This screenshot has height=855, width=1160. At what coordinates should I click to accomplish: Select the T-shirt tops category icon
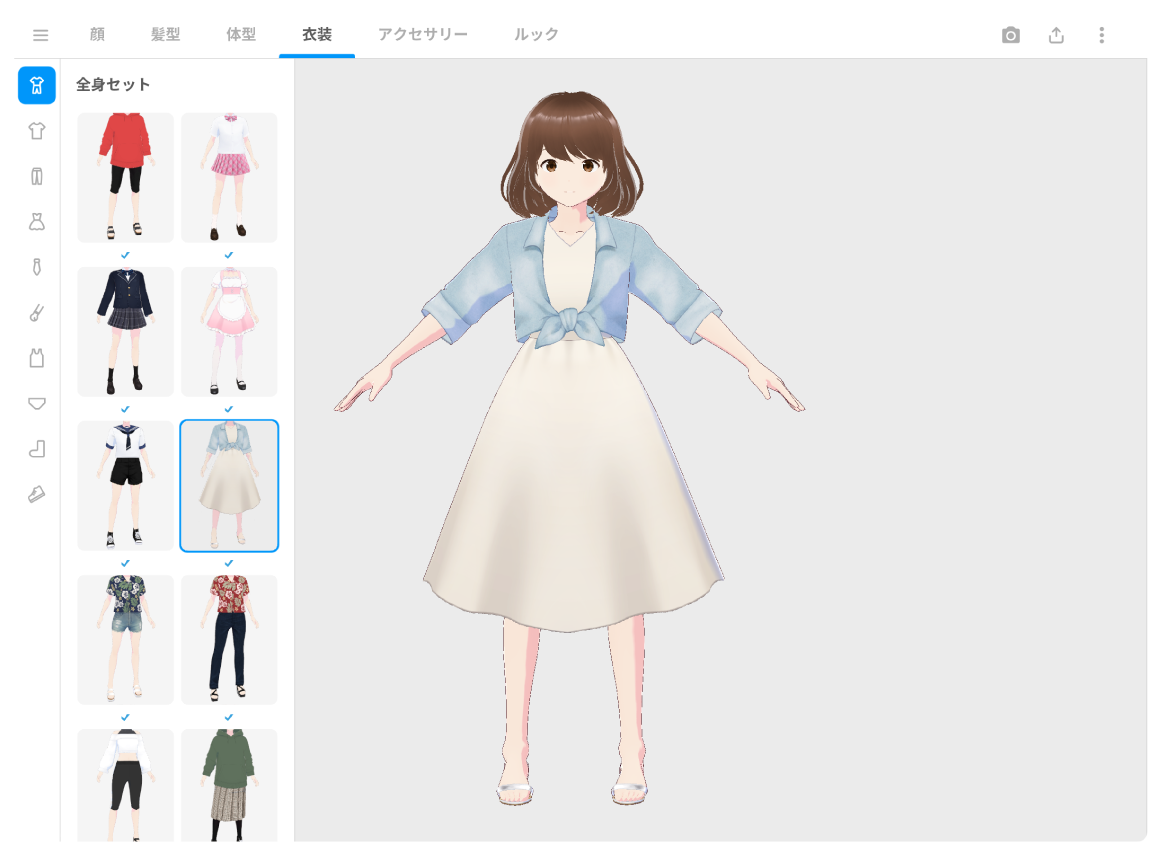pos(37,131)
